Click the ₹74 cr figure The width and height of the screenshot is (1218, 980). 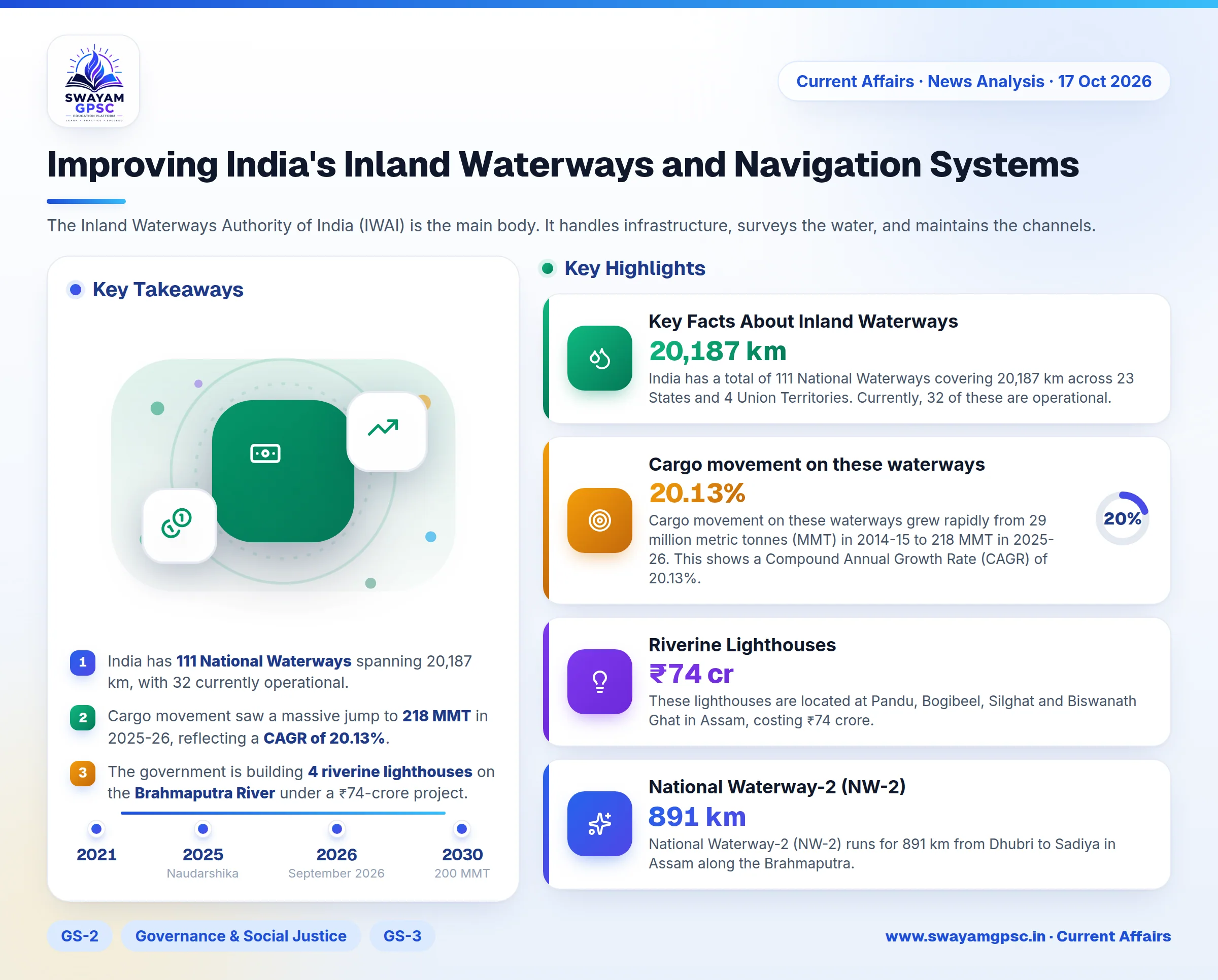[691, 674]
